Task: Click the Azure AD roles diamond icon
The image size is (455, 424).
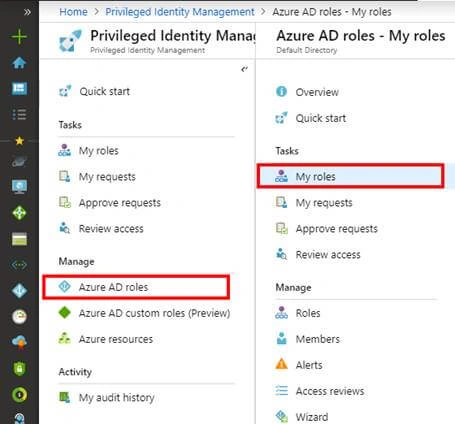Action: (65, 286)
